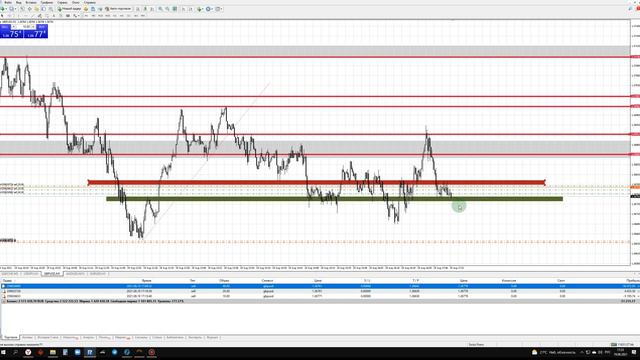Open the connection status indicator in status bar
640x360 pixels.
coord(622,344)
